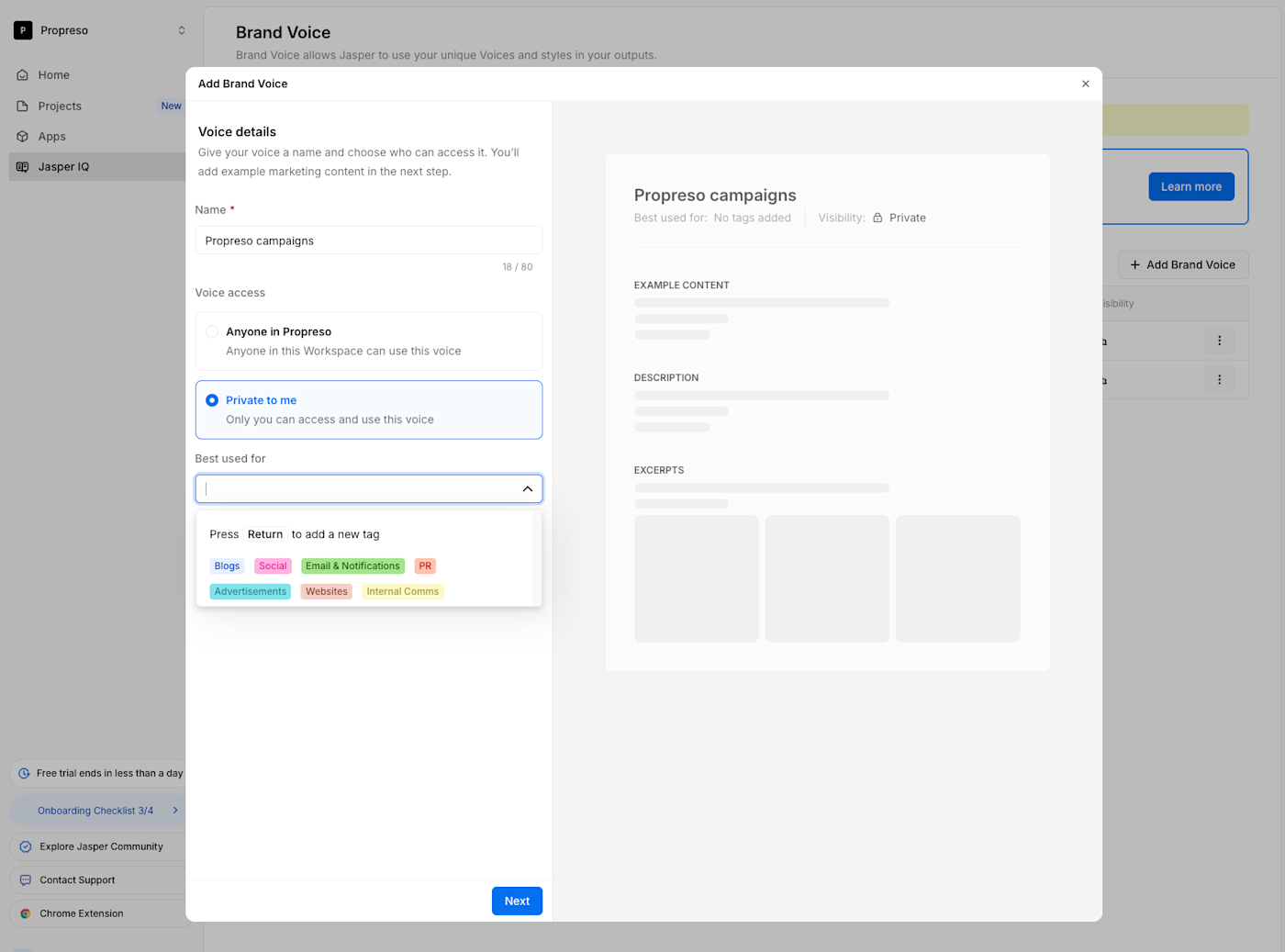Viewport: 1285px width, 952px height.
Task: Click the first excerpt placeholder card
Action: (x=697, y=578)
